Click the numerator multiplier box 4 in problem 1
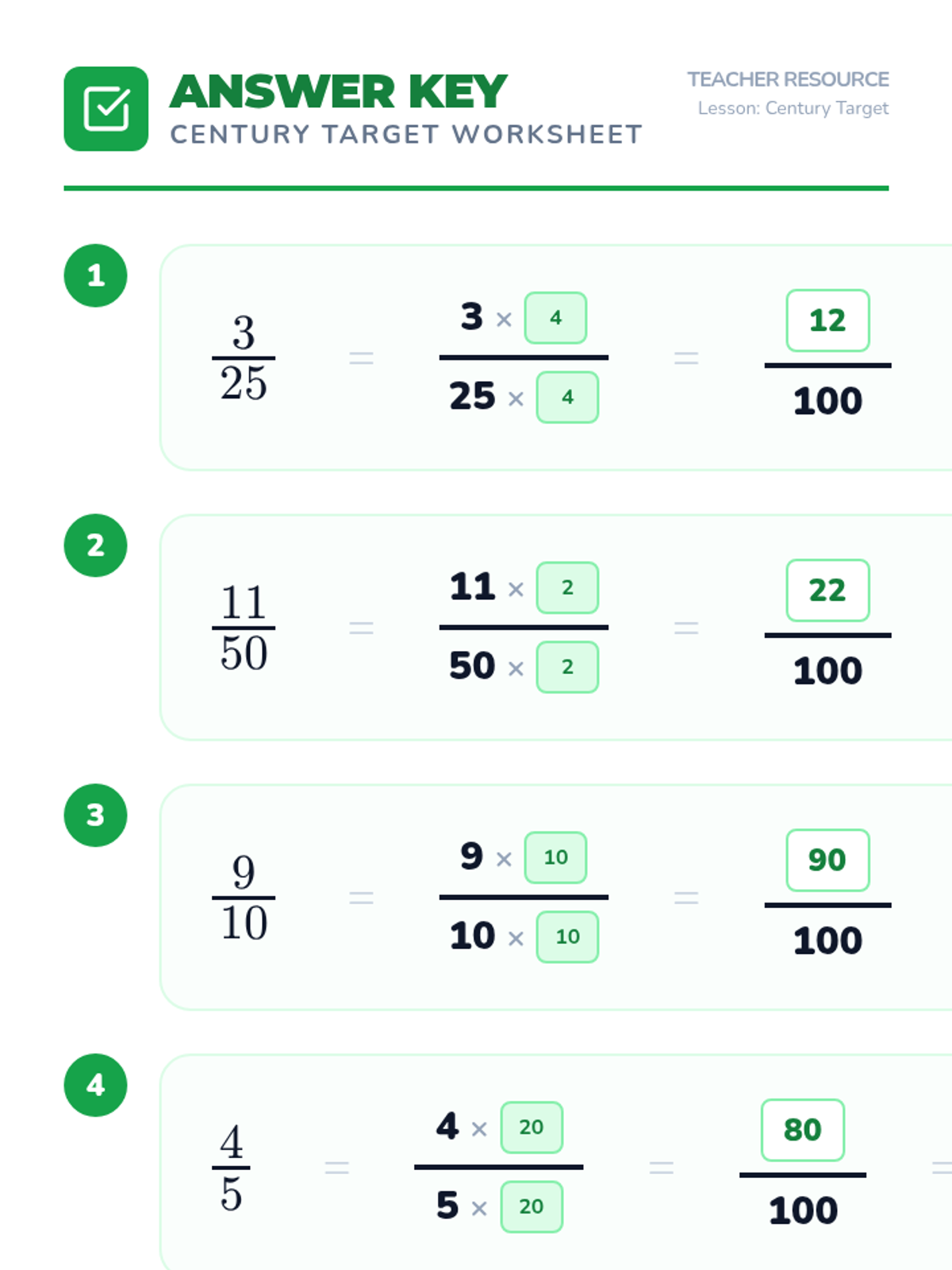The width and height of the screenshot is (952, 1270). pos(555,317)
